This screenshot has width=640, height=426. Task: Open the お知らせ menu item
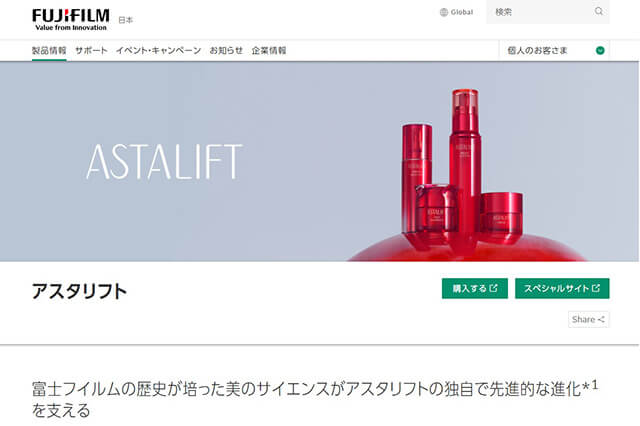pos(226,51)
